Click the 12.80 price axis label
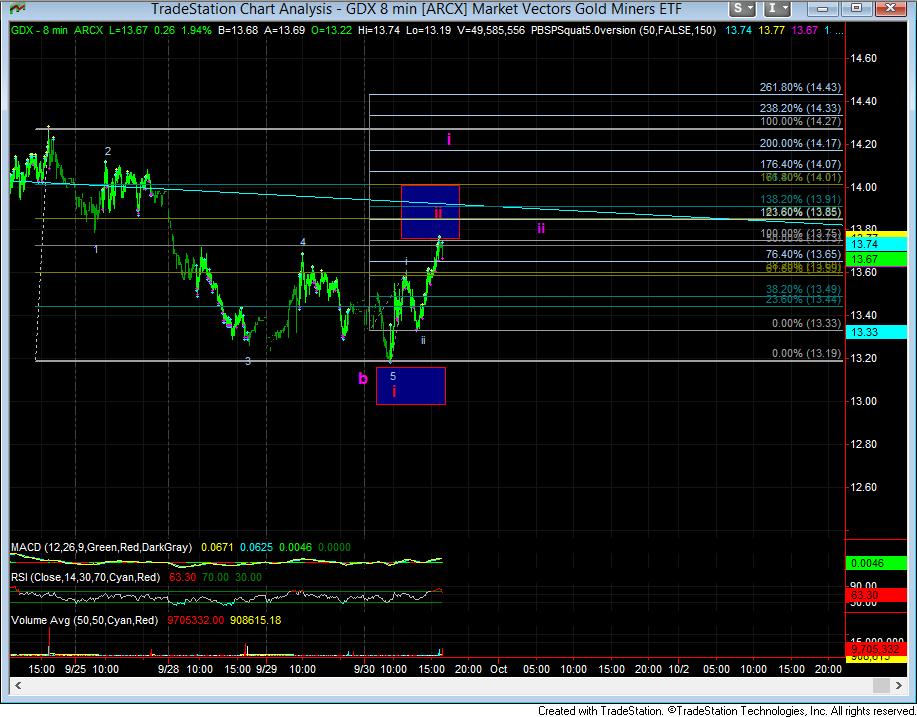The width and height of the screenshot is (917, 717). [863, 444]
